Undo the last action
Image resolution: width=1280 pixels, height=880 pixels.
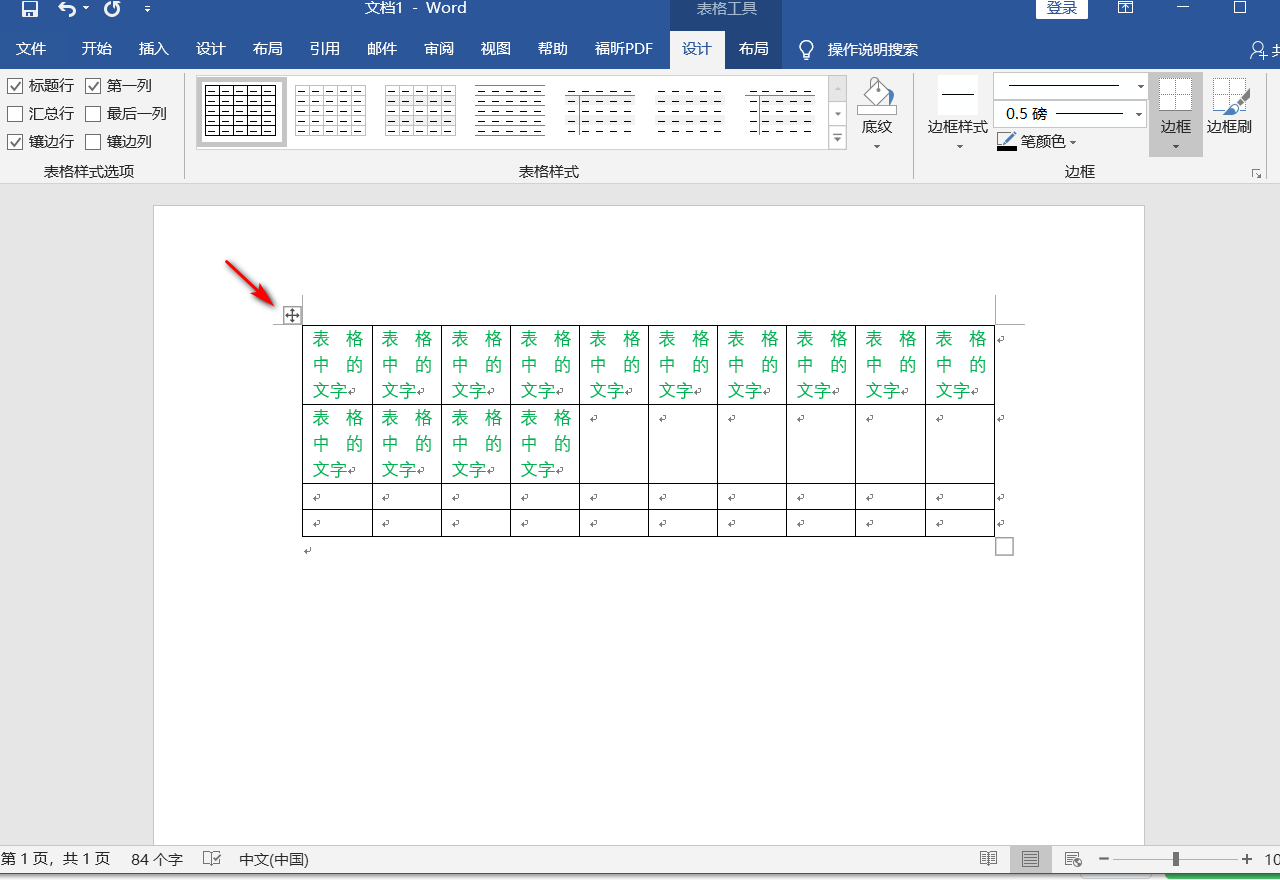click(x=66, y=9)
